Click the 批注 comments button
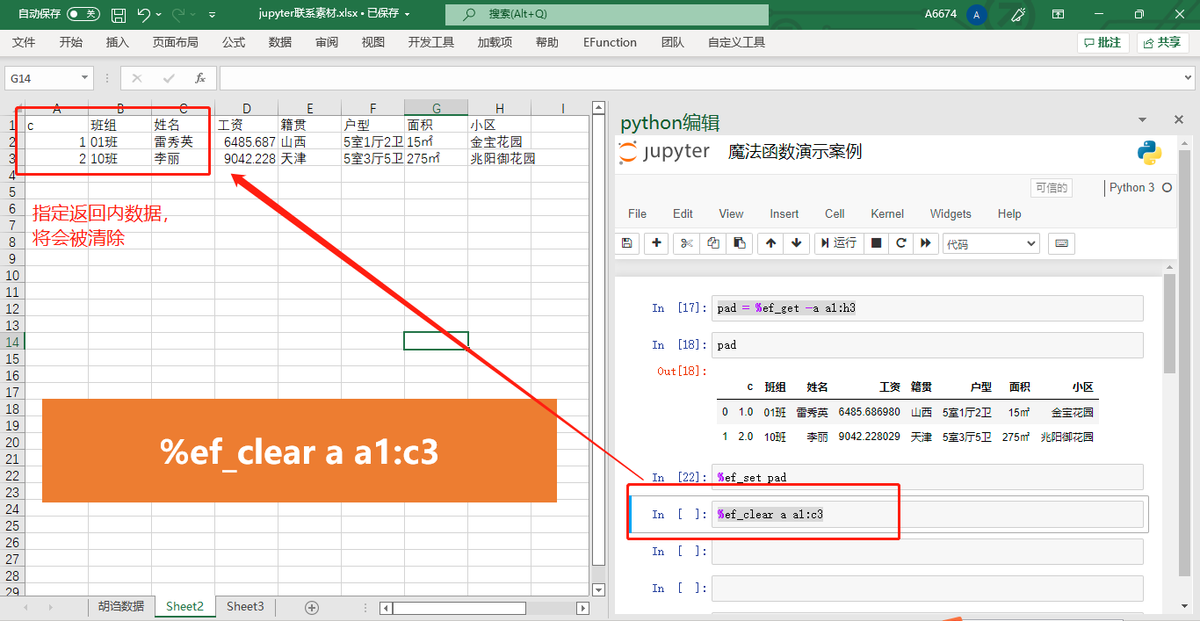Viewport: 1200px width, 621px height. pyautogui.click(x=1104, y=43)
